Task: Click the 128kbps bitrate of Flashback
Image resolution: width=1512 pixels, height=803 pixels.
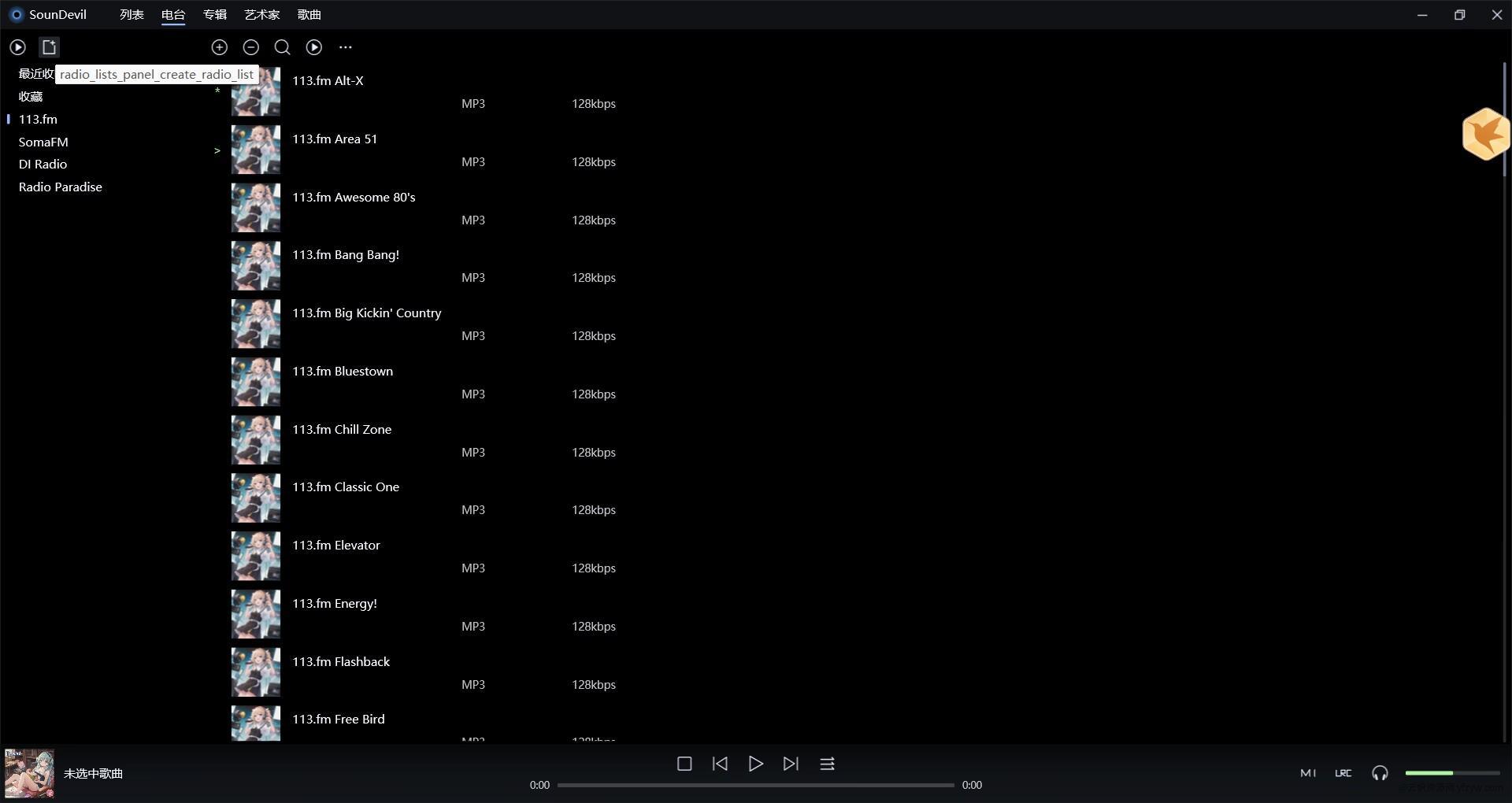Action: (x=594, y=685)
